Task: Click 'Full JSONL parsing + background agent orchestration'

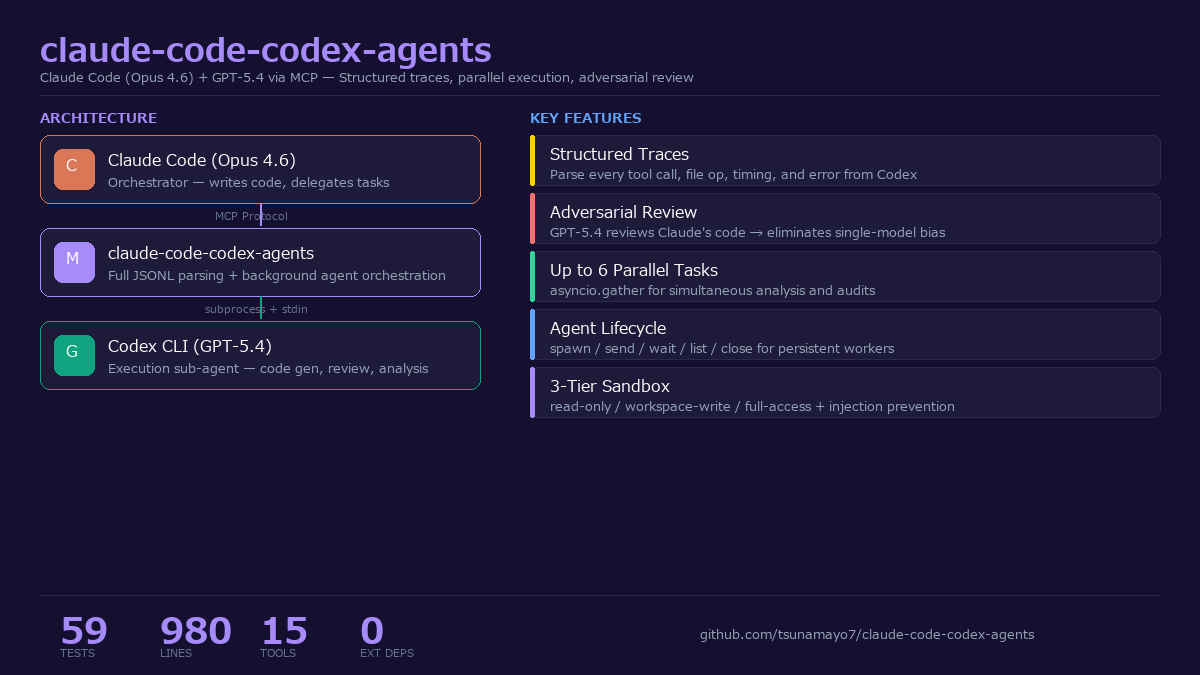Action: (x=277, y=276)
